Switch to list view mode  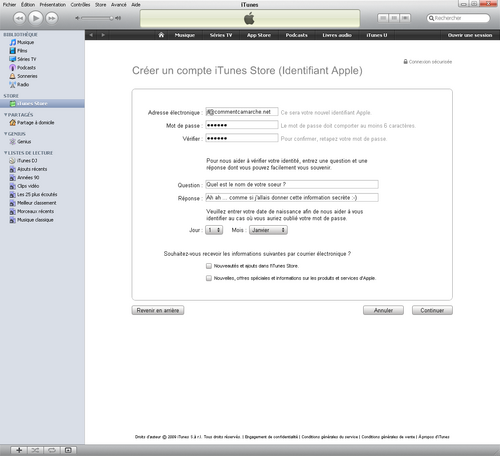(383, 18)
